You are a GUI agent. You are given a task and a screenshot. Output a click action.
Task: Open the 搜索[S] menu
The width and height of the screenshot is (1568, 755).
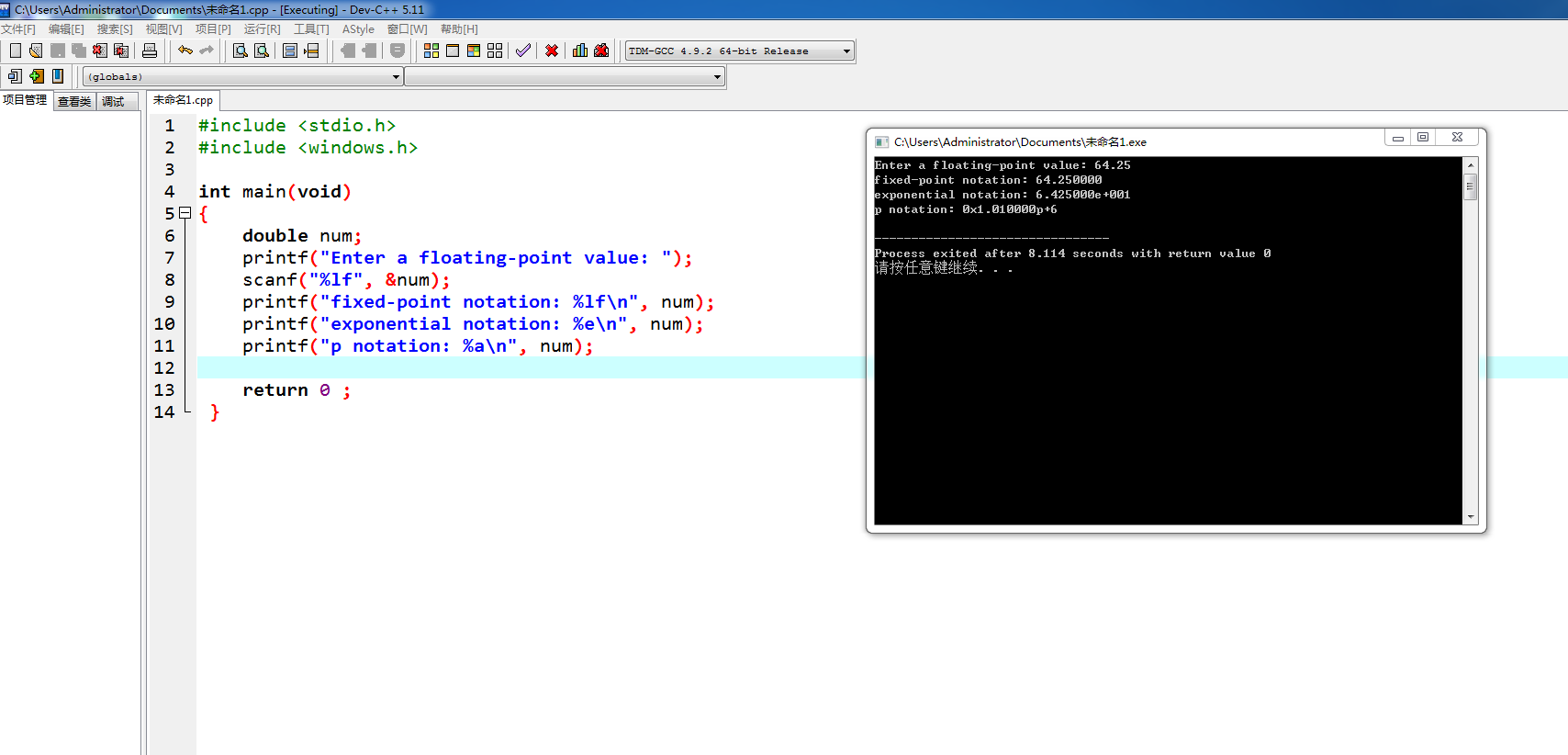115,29
